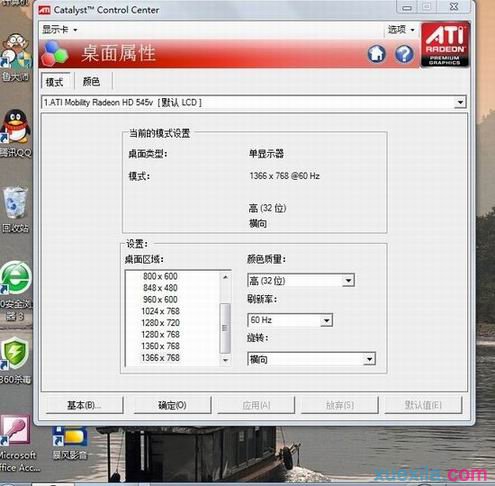Select 1024 x 768 in desktop area list

160,311
